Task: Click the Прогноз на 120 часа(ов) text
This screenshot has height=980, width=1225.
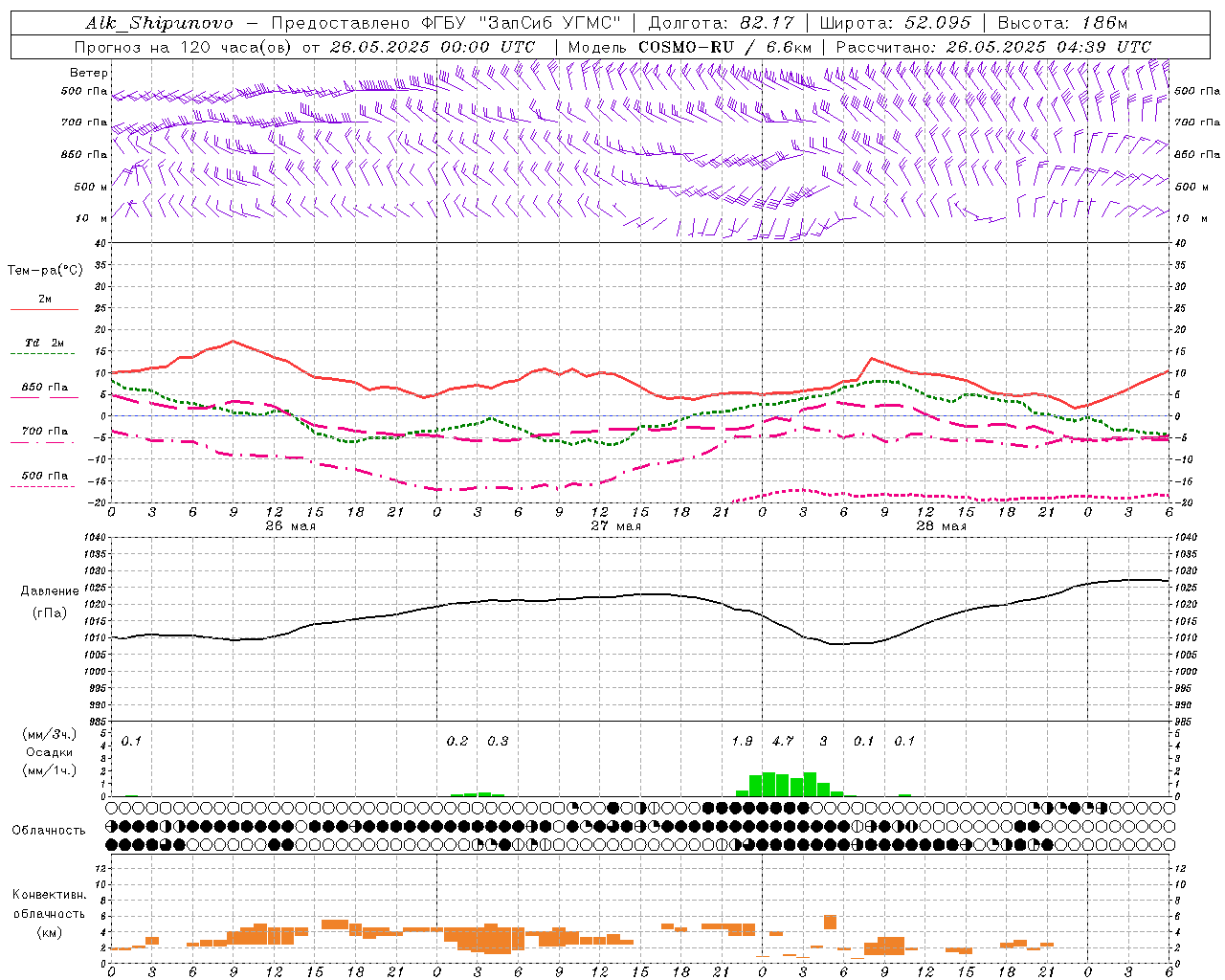Action: 185,47
